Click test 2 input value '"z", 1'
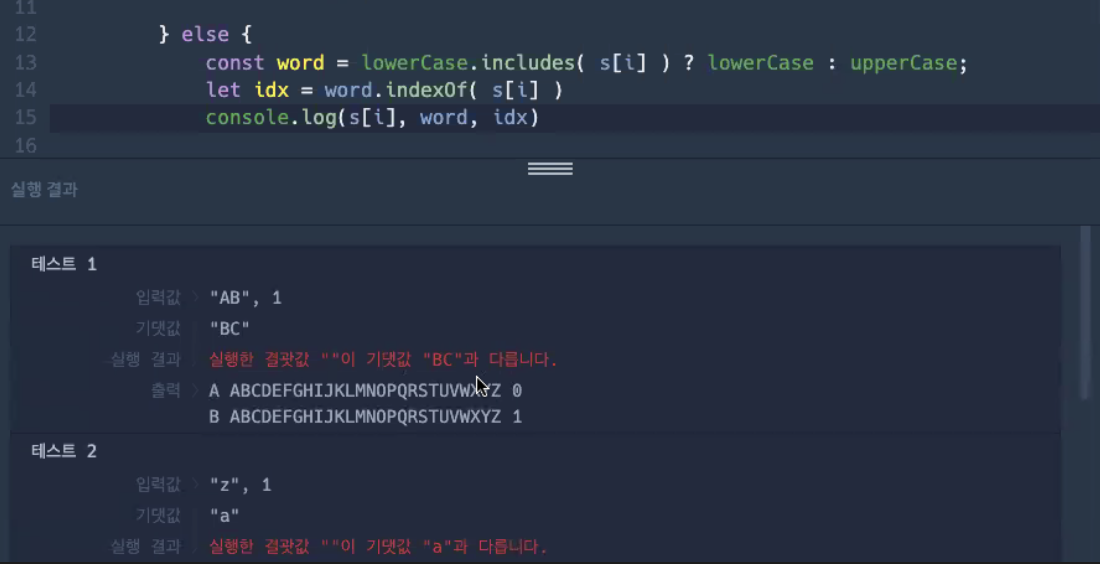Image resolution: width=1100 pixels, height=564 pixels. click(240, 485)
